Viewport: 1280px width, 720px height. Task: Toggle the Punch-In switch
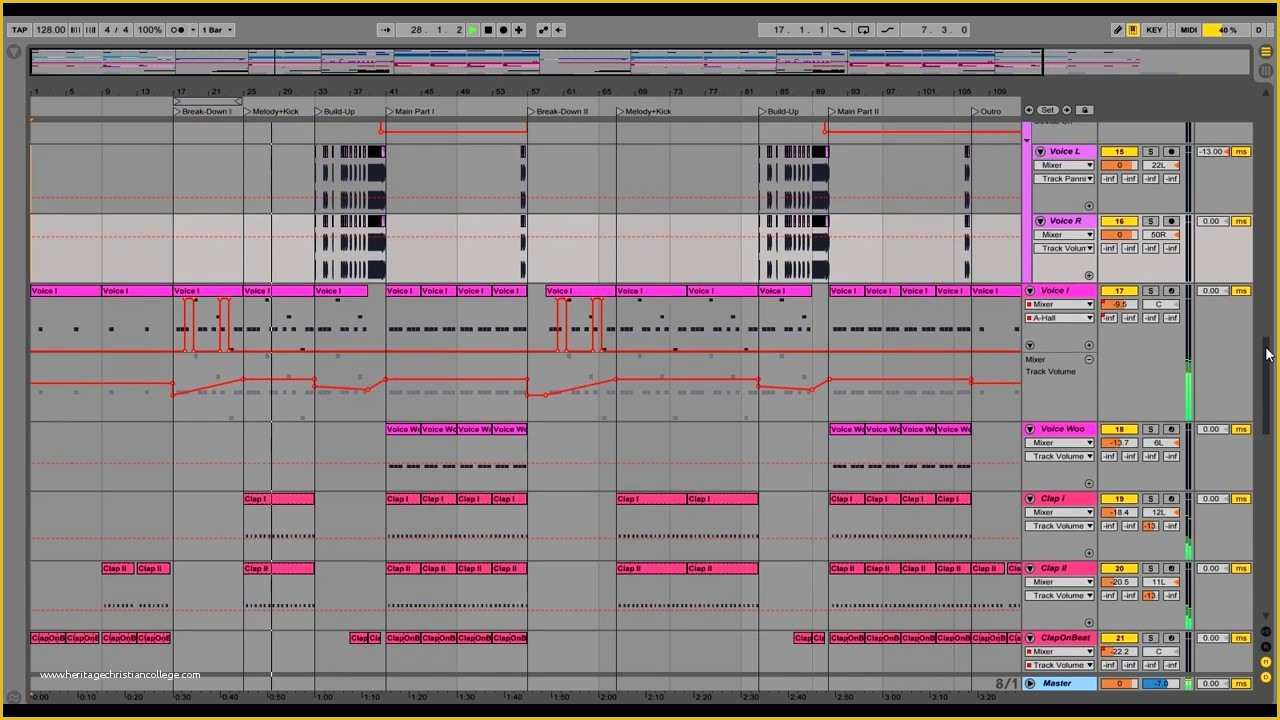point(839,30)
